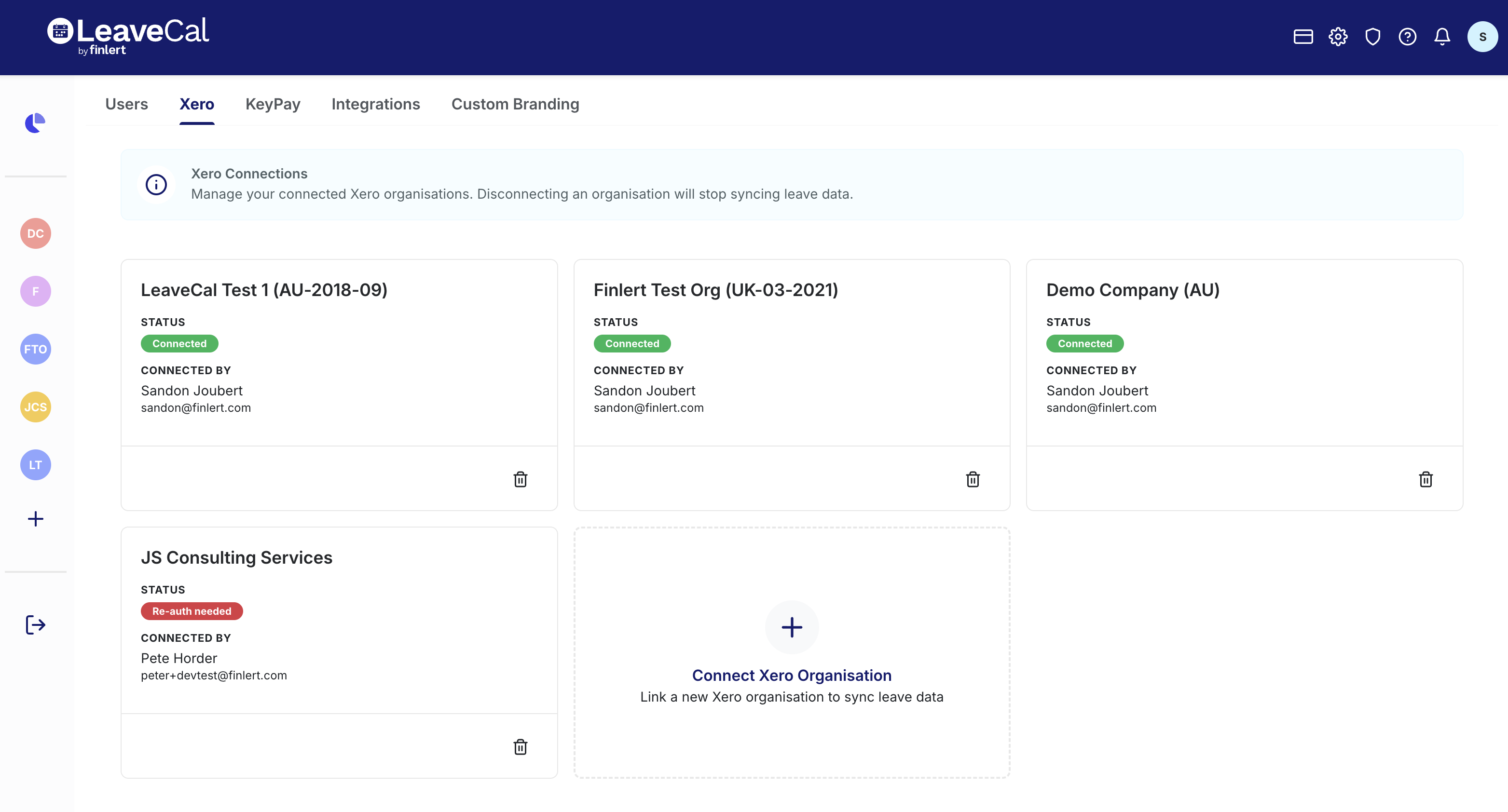1508x812 pixels.
Task: Click Connected badge on LeaveCal Test 1
Action: click(180, 344)
